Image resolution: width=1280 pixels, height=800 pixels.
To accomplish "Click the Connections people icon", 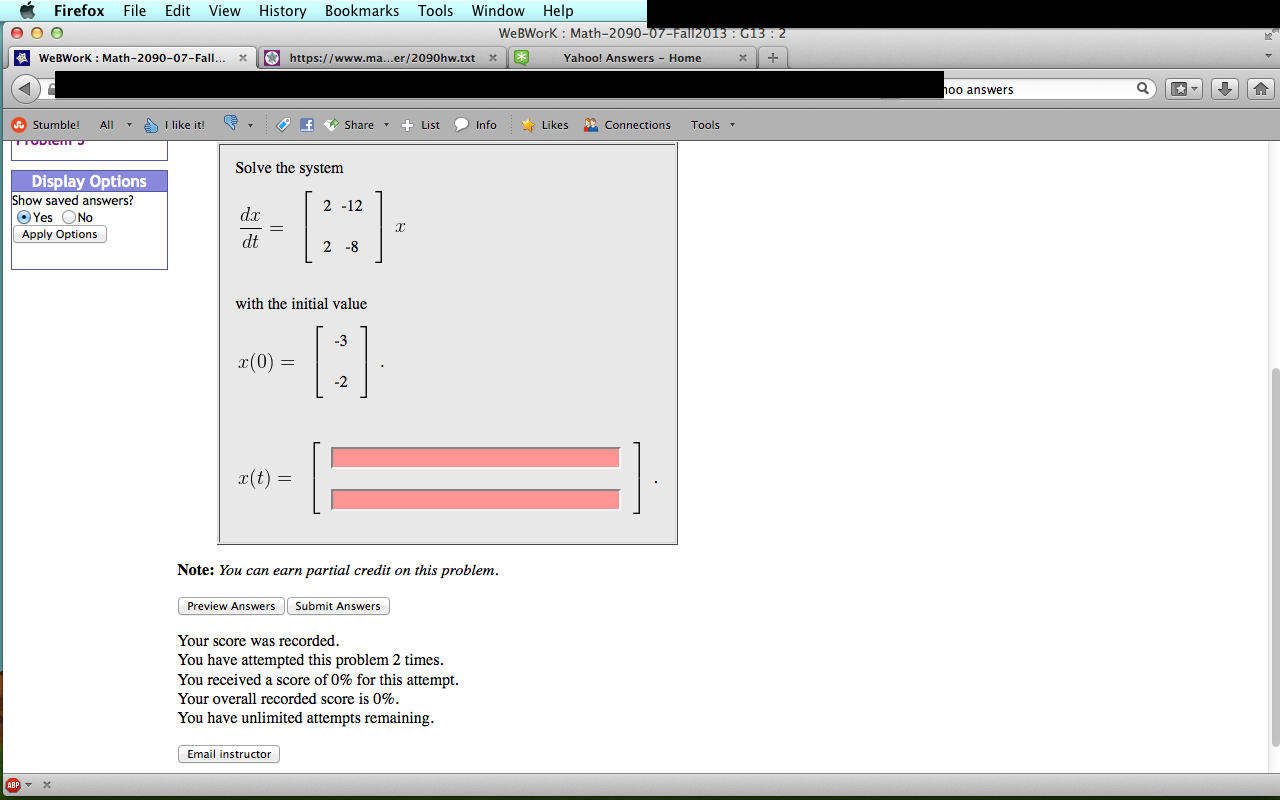I will pos(591,125).
